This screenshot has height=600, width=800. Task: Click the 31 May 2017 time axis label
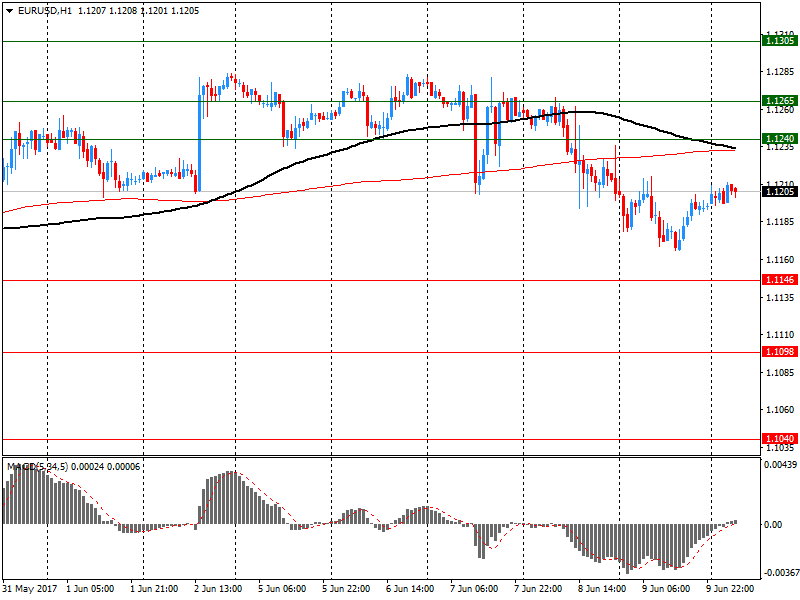pyautogui.click(x=29, y=589)
